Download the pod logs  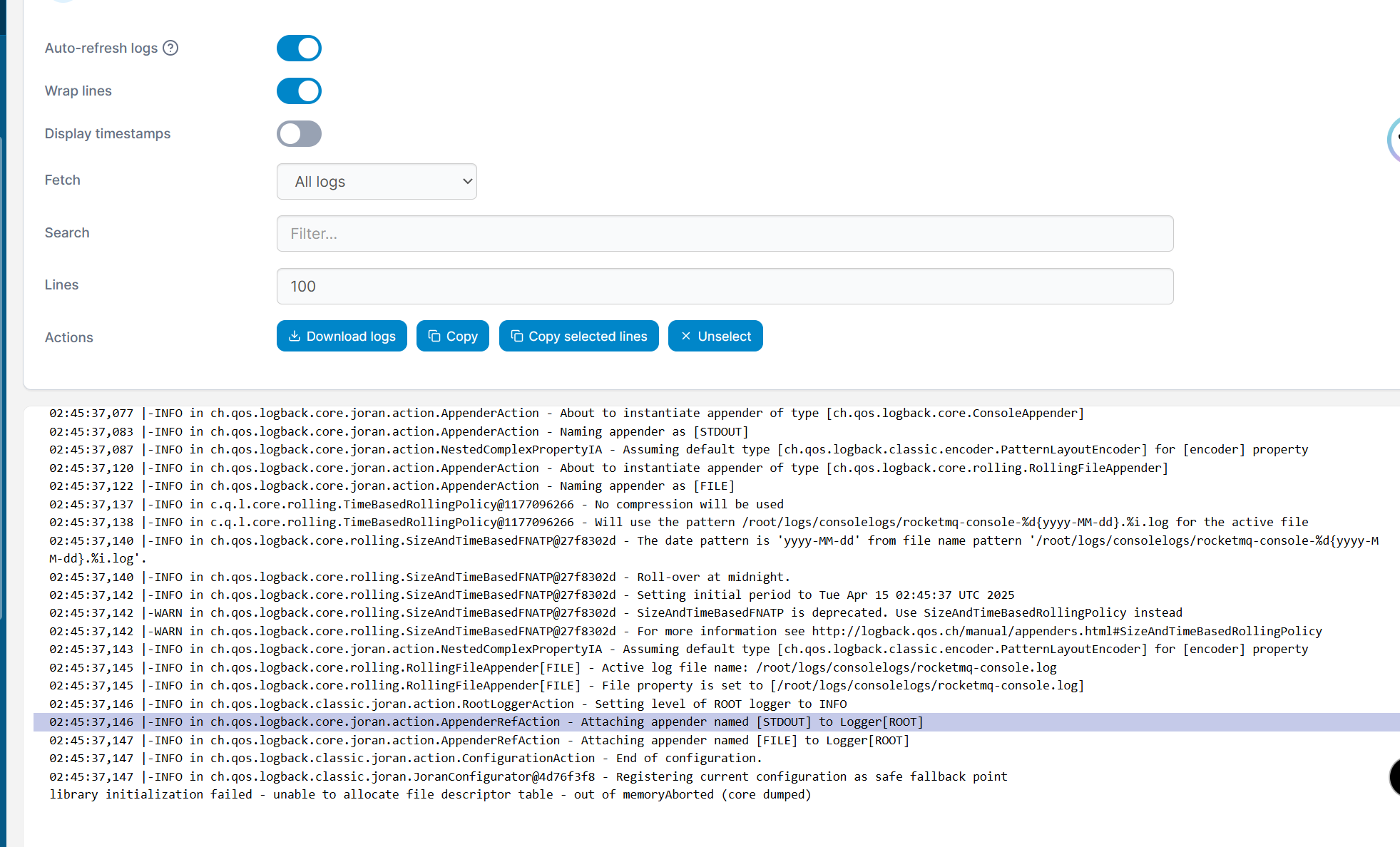[342, 336]
